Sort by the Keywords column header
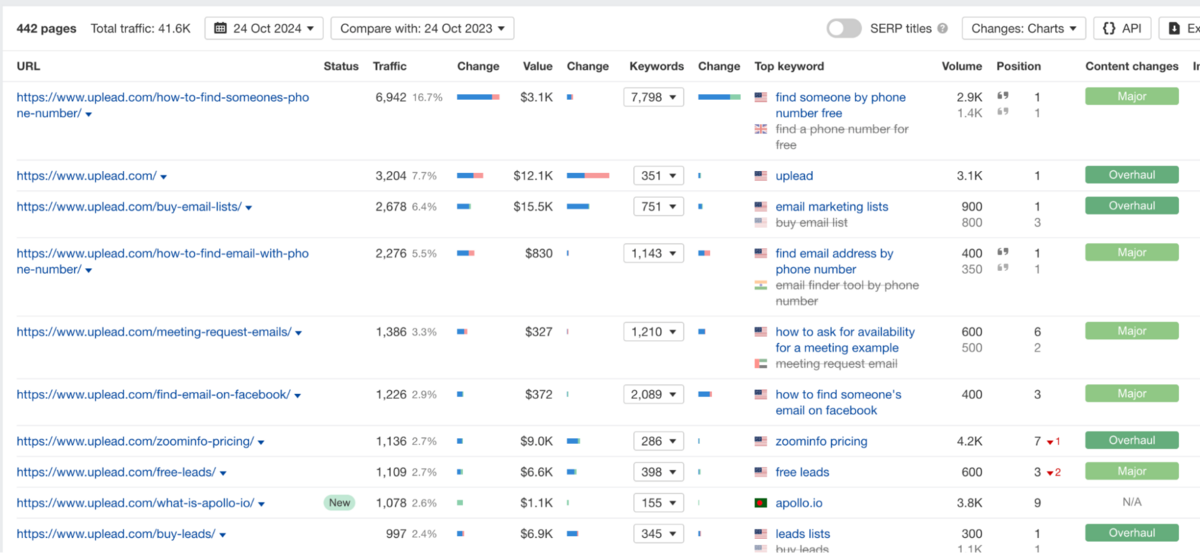 click(x=656, y=67)
